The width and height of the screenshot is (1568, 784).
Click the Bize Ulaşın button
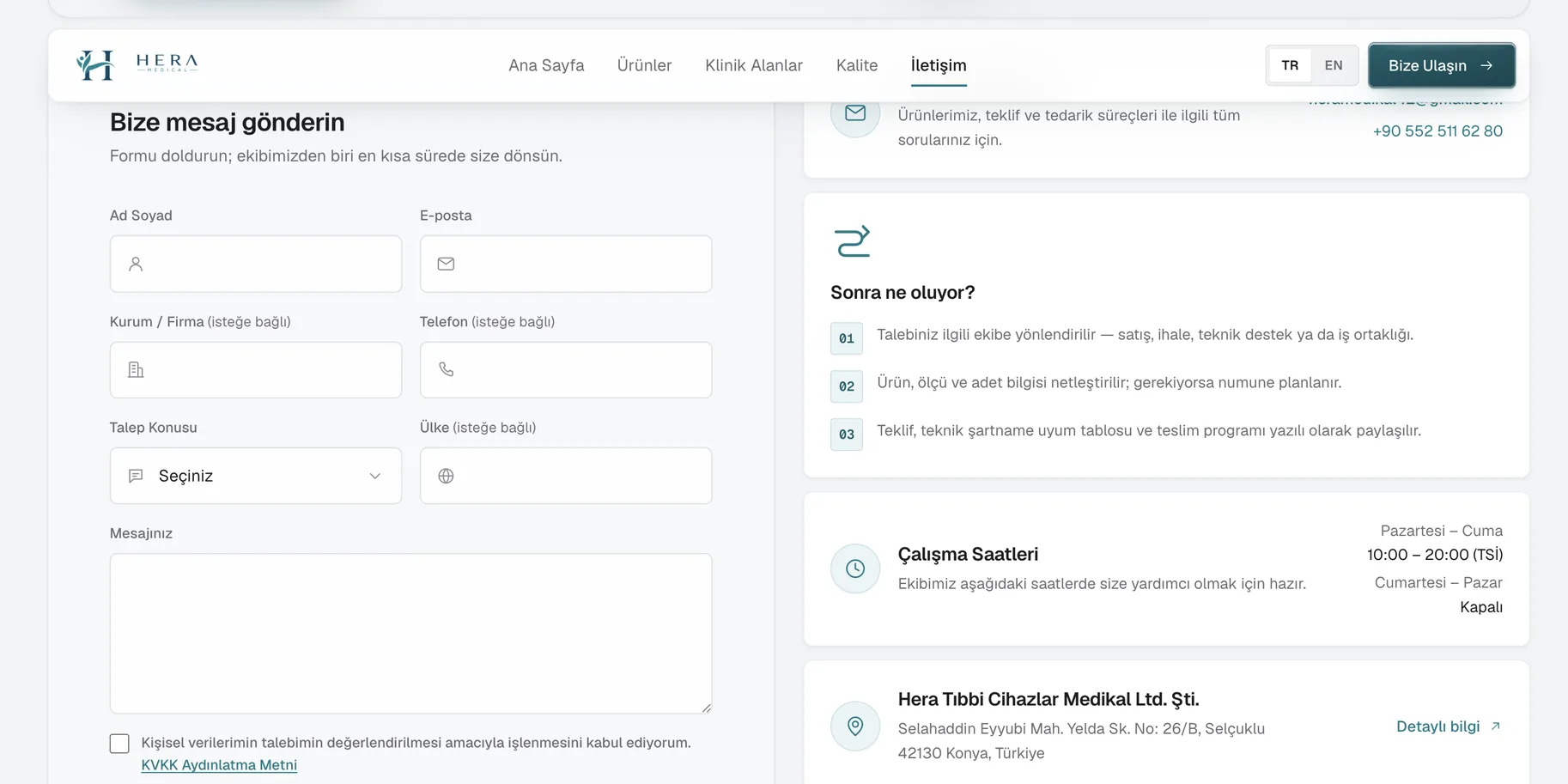pos(1442,65)
